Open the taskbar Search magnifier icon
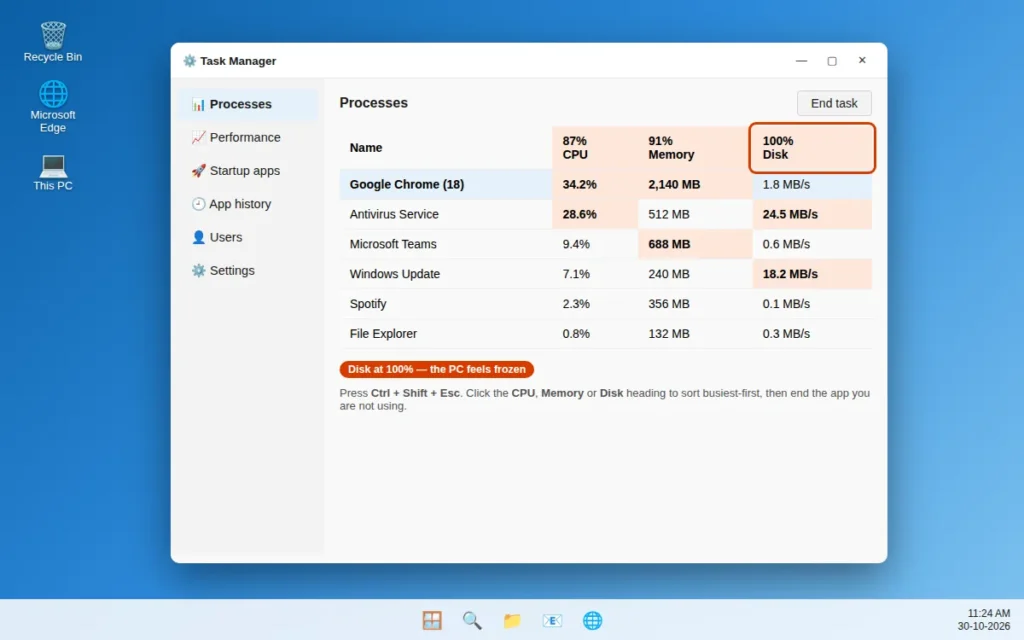 [x=472, y=620]
